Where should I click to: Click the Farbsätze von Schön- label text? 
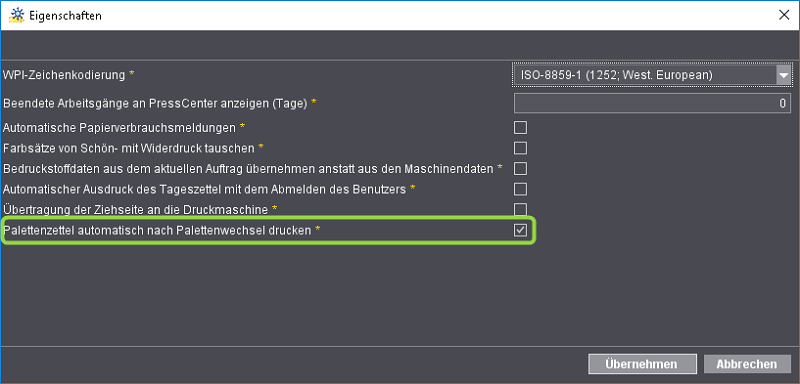(x=129, y=148)
